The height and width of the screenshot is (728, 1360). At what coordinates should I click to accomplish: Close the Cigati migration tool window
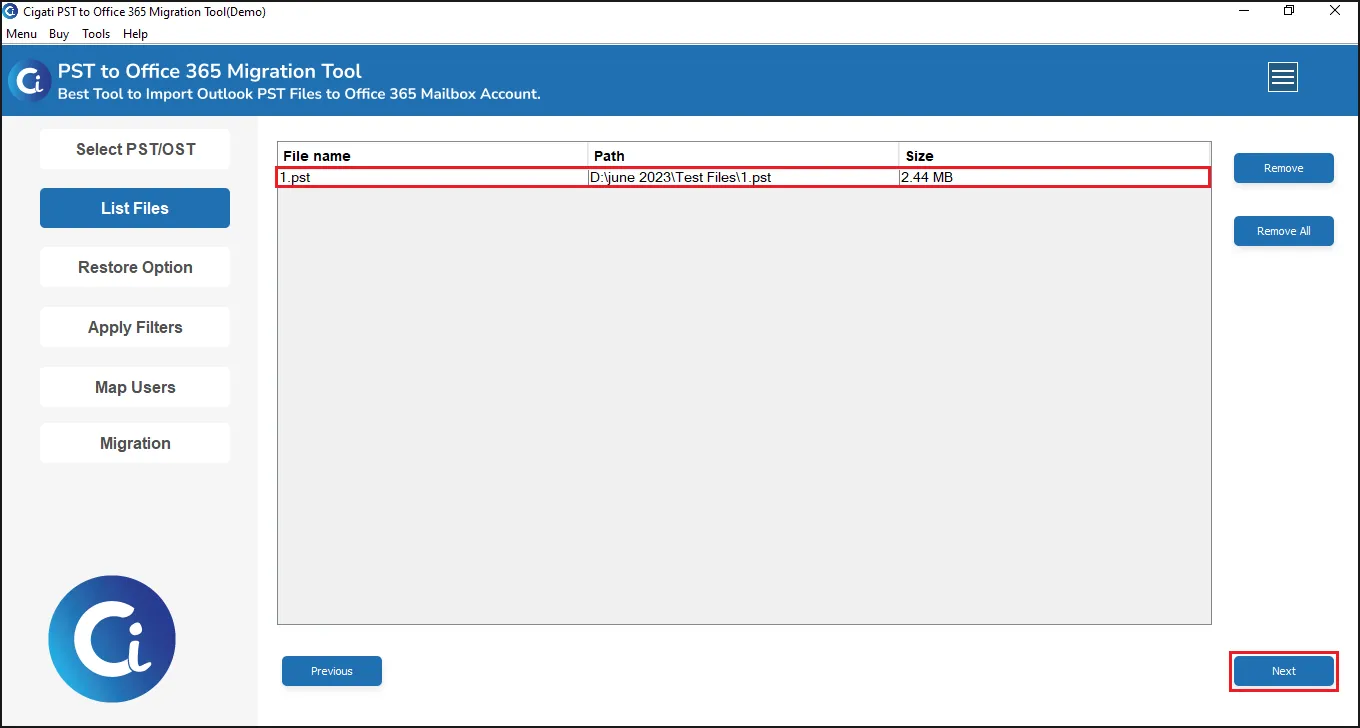click(1335, 11)
